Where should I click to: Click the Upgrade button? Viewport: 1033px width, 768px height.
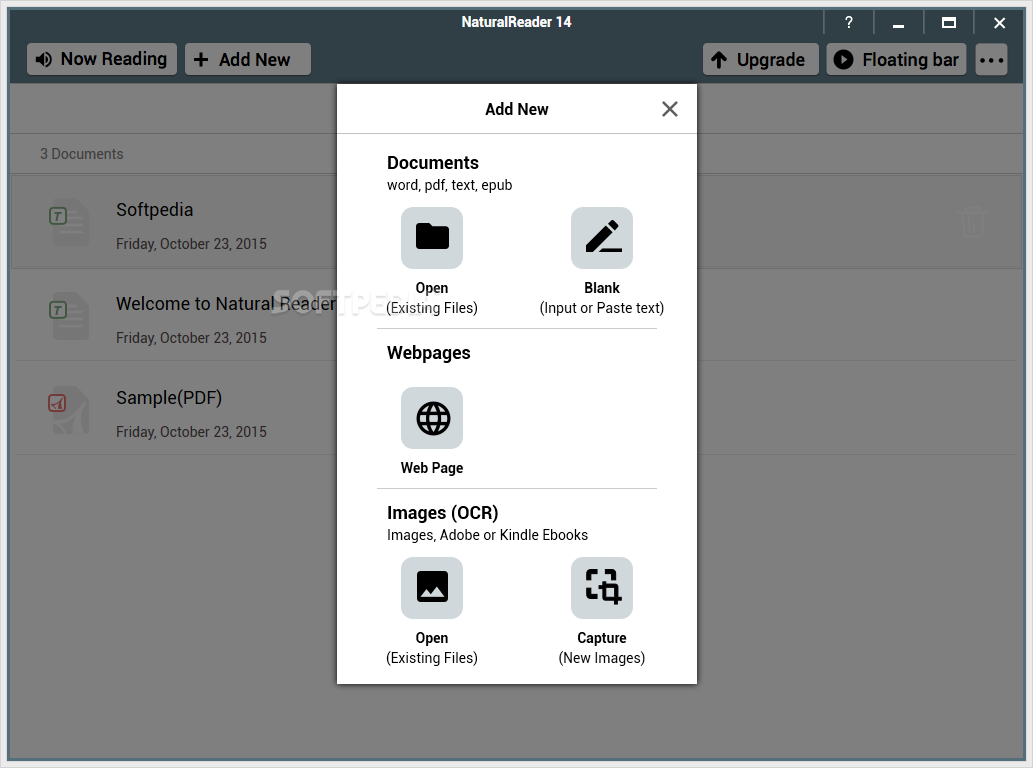[x=760, y=59]
